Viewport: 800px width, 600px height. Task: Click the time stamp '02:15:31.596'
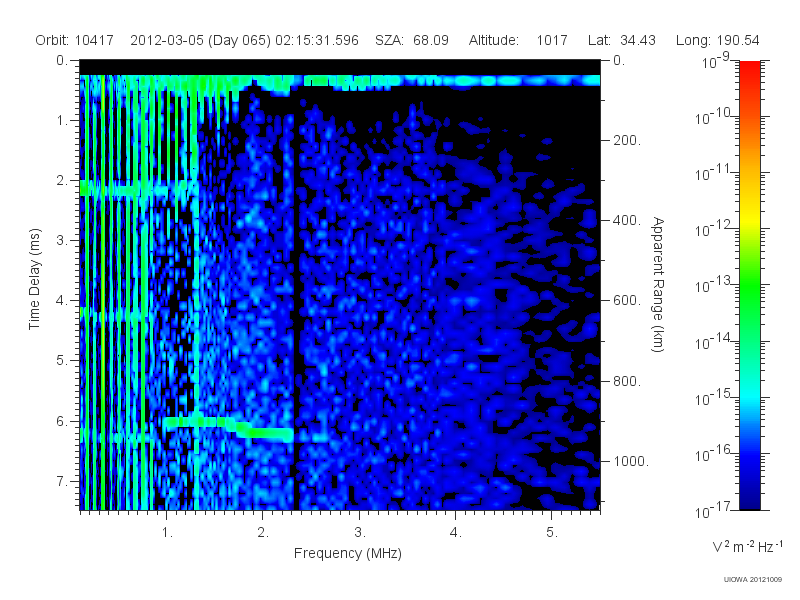click(317, 40)
